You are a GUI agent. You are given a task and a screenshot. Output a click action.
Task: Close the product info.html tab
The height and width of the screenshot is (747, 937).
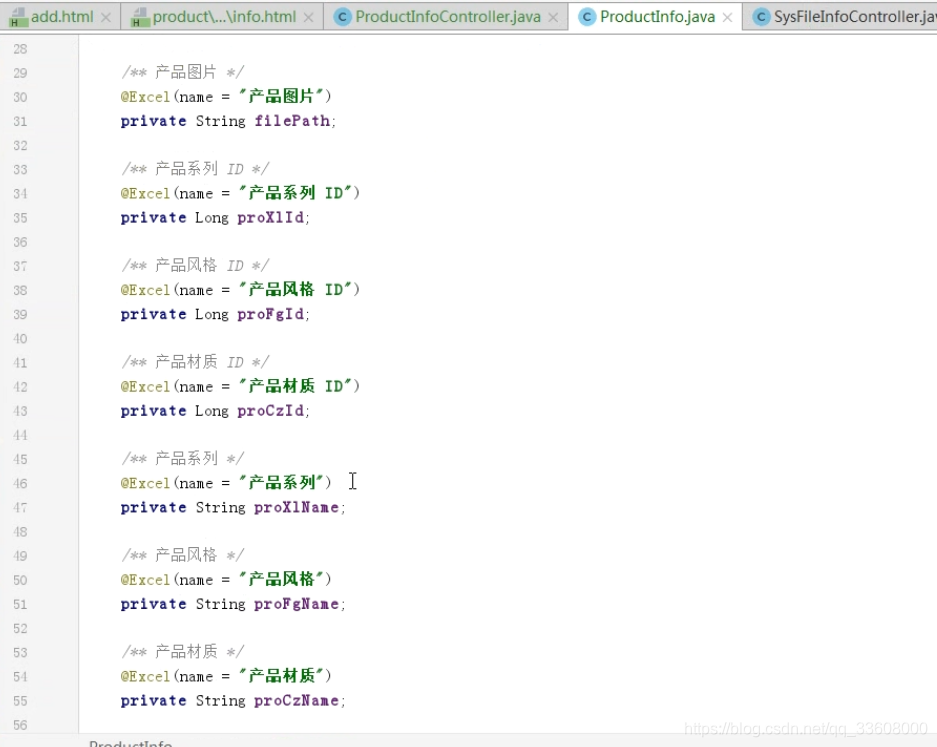coord(308,18)
